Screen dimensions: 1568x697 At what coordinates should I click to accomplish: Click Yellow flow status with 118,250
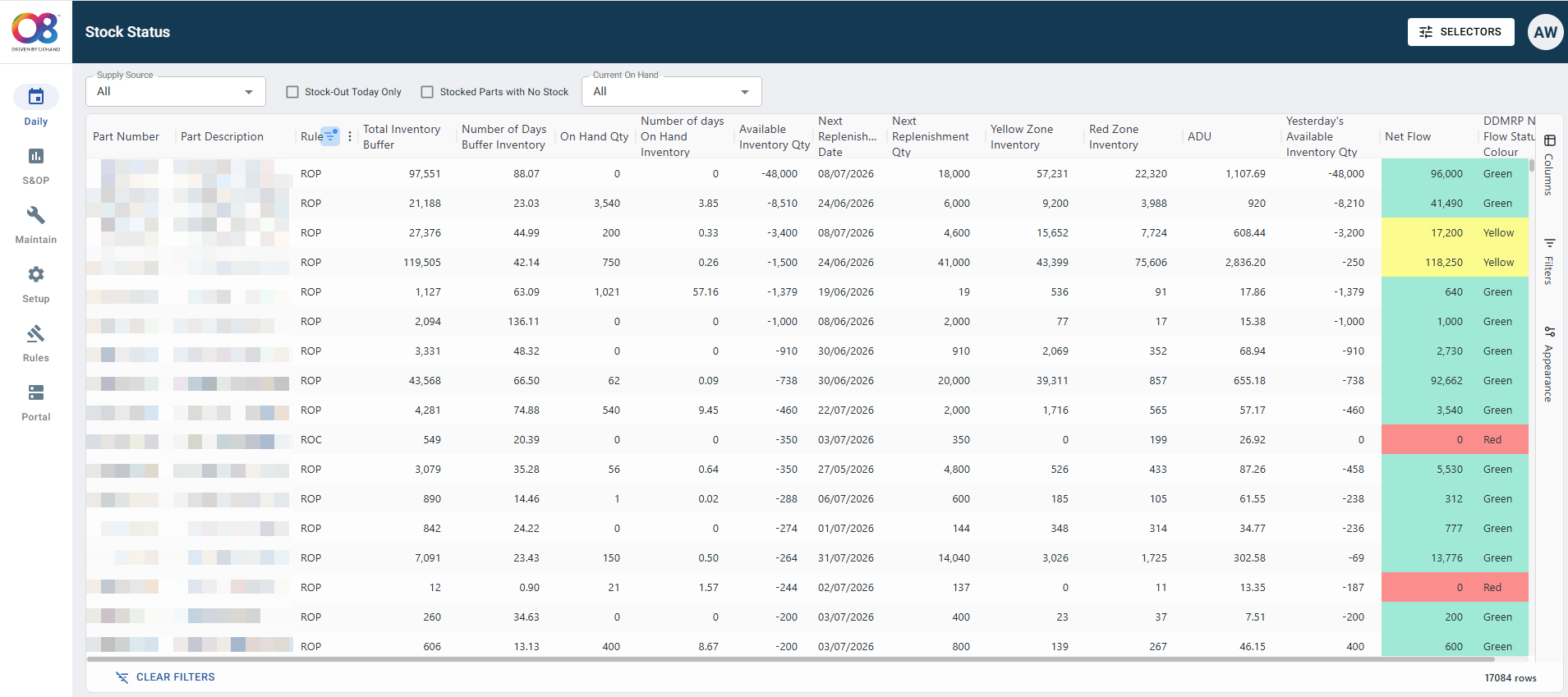pos(1498,262)
